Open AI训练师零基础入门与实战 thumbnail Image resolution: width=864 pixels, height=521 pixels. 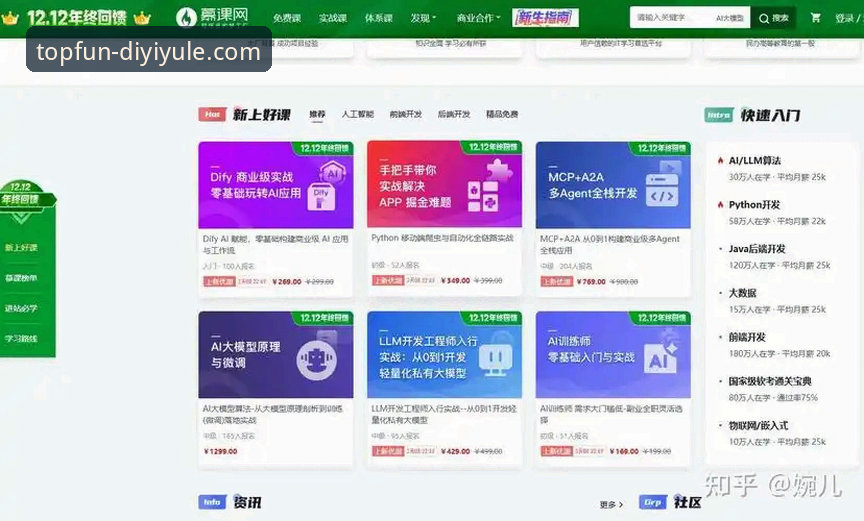click(613, 354)
